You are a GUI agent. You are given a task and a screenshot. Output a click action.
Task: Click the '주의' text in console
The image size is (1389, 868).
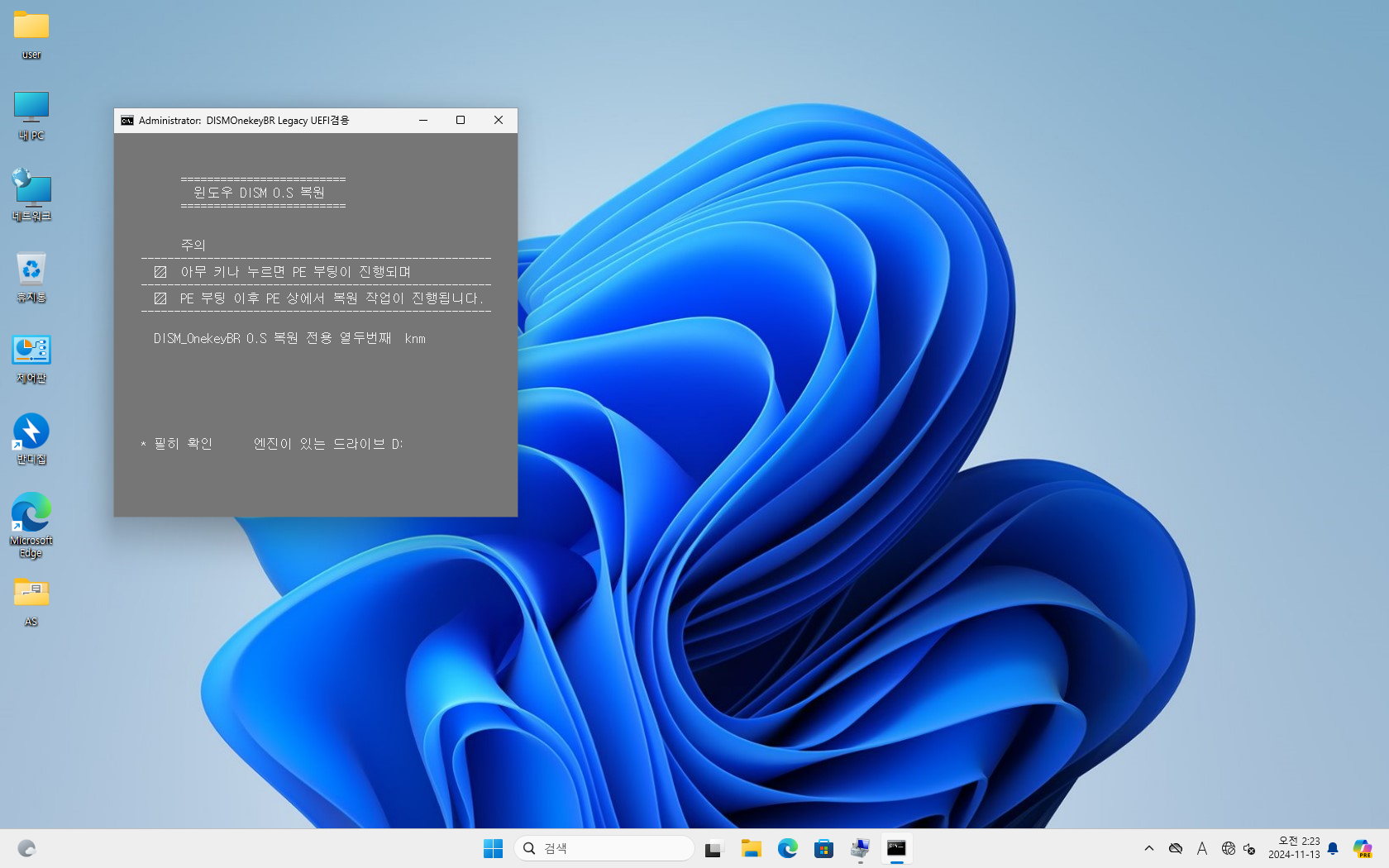(x=193, y=245)
